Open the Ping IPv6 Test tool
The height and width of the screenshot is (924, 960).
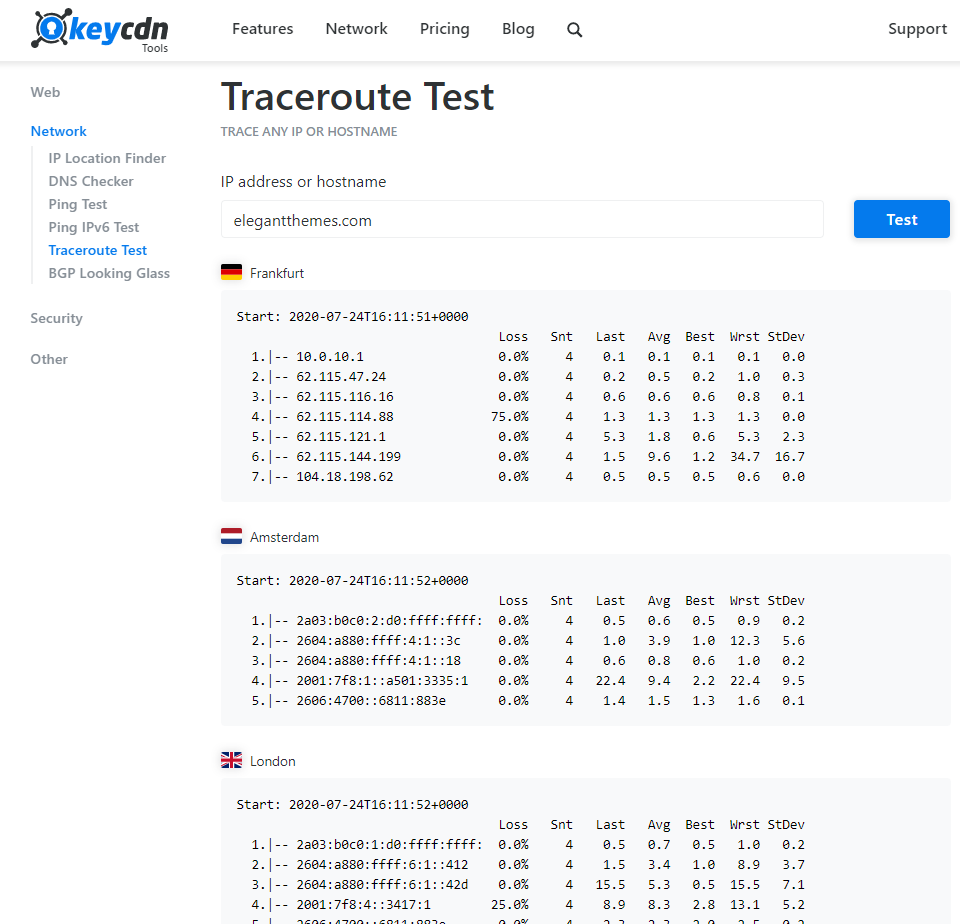94,226
